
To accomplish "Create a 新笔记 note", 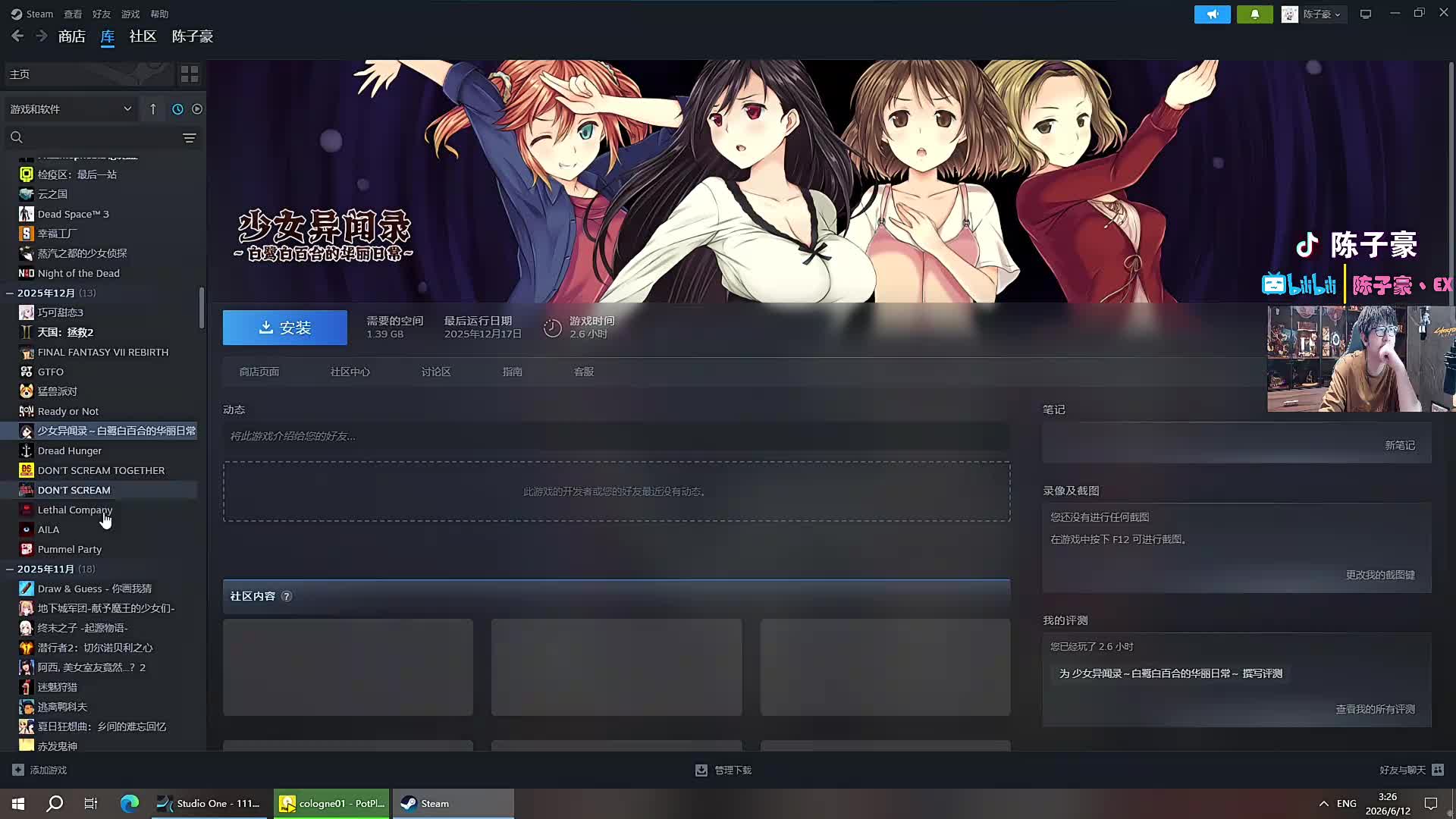I will pyautogui.click(x=1400, y=445).
